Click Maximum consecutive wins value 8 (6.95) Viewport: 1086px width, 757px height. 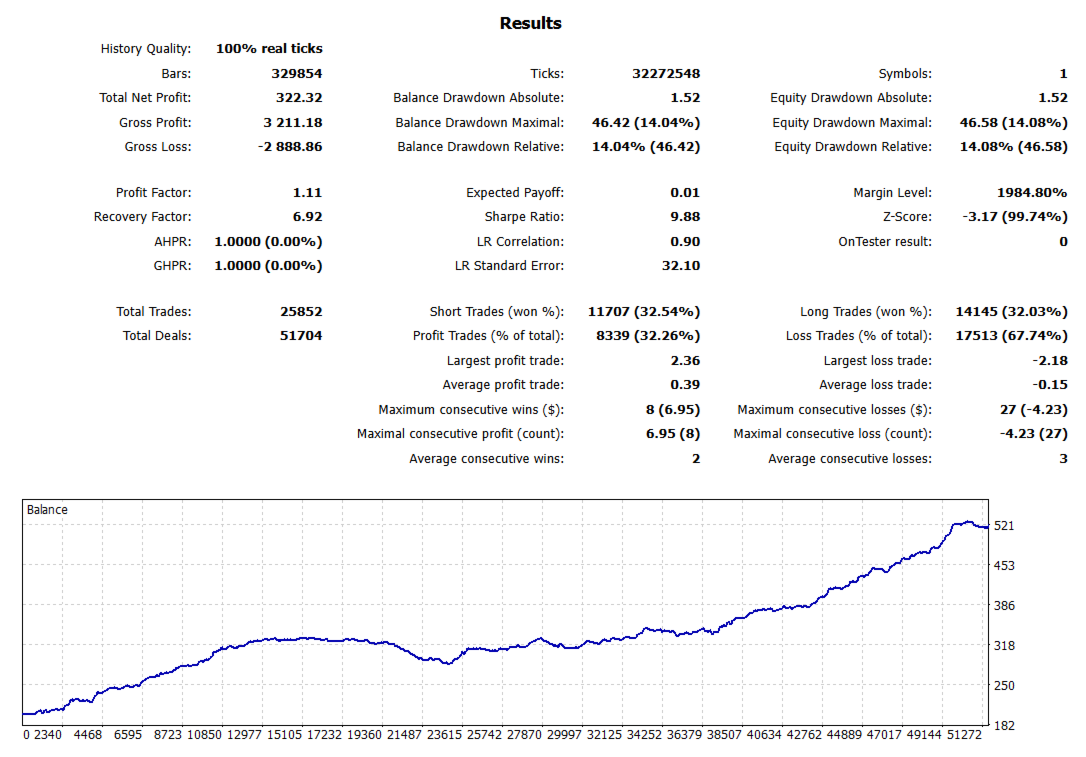(x=673, y=410)
